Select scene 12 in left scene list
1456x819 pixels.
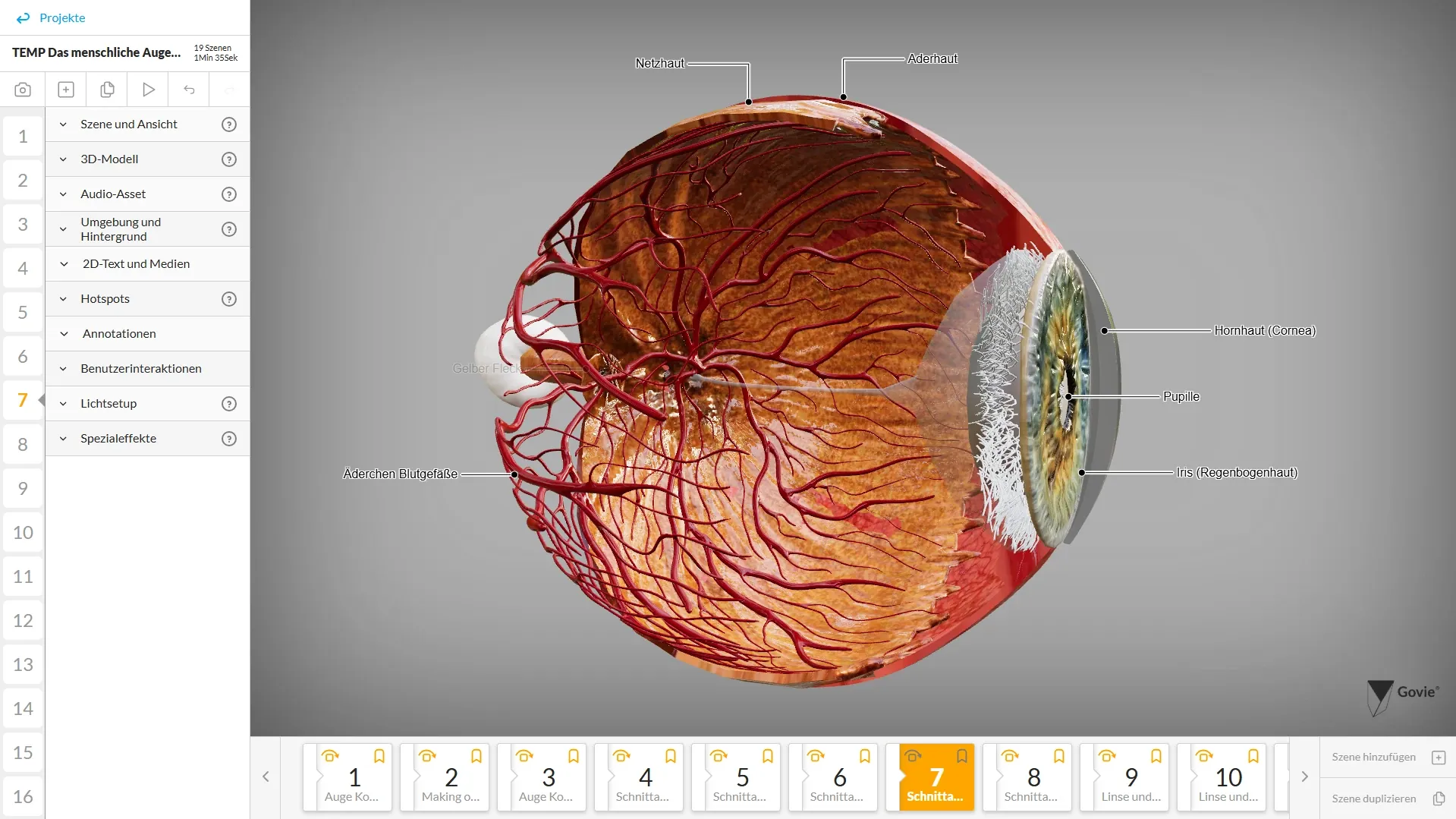click(23, 621)
